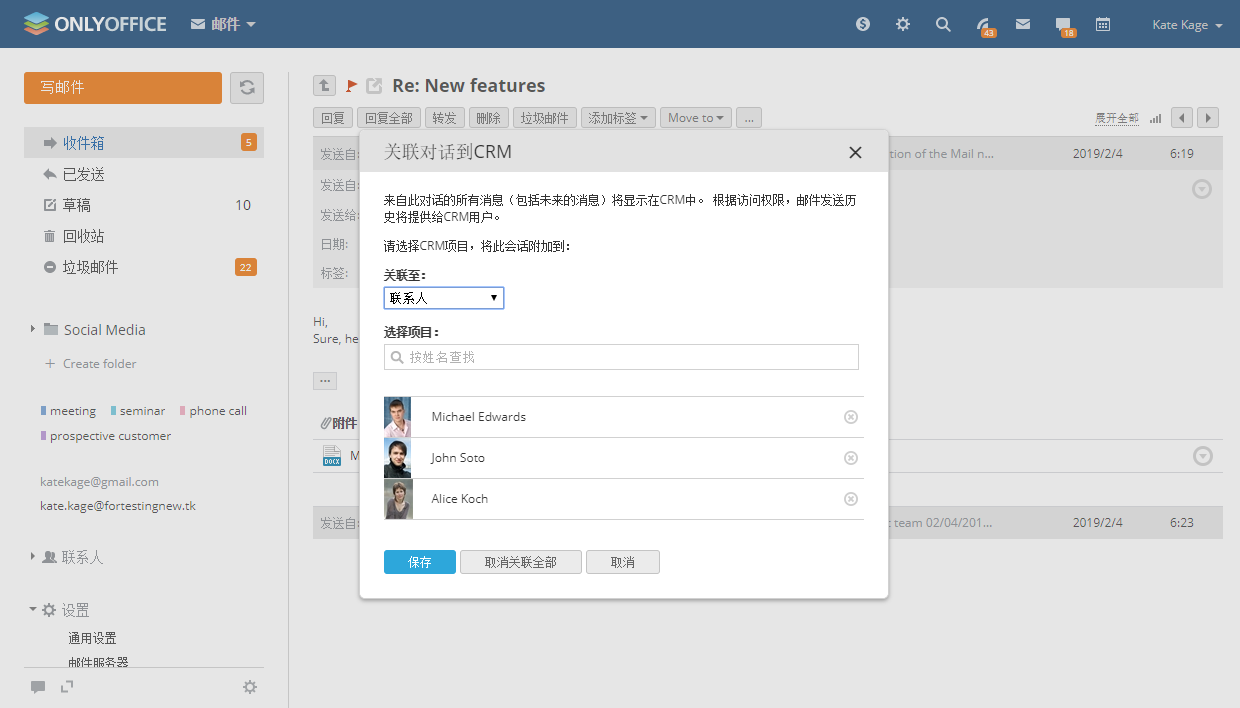Remove John Soto link with x icon
Viewport: 1240px width, 708px height.
coord(851,458)
